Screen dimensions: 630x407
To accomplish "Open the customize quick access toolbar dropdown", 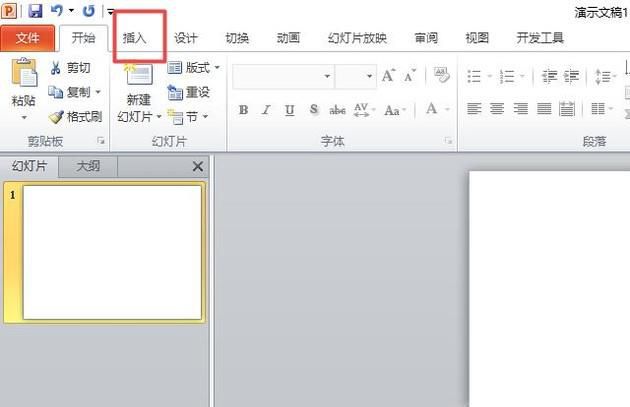I will click(x=110, y=12).
